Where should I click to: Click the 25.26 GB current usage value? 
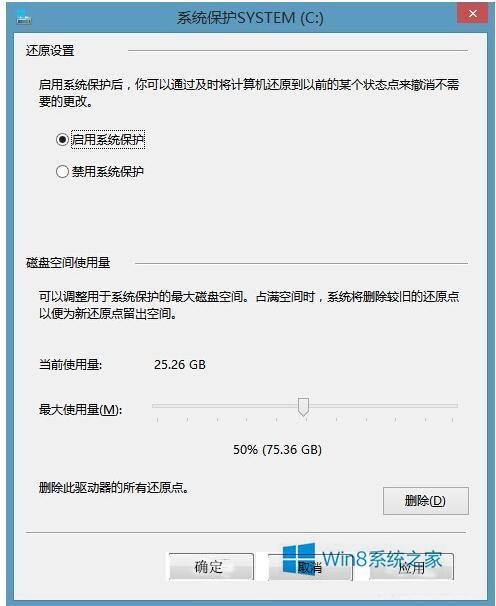180,364
